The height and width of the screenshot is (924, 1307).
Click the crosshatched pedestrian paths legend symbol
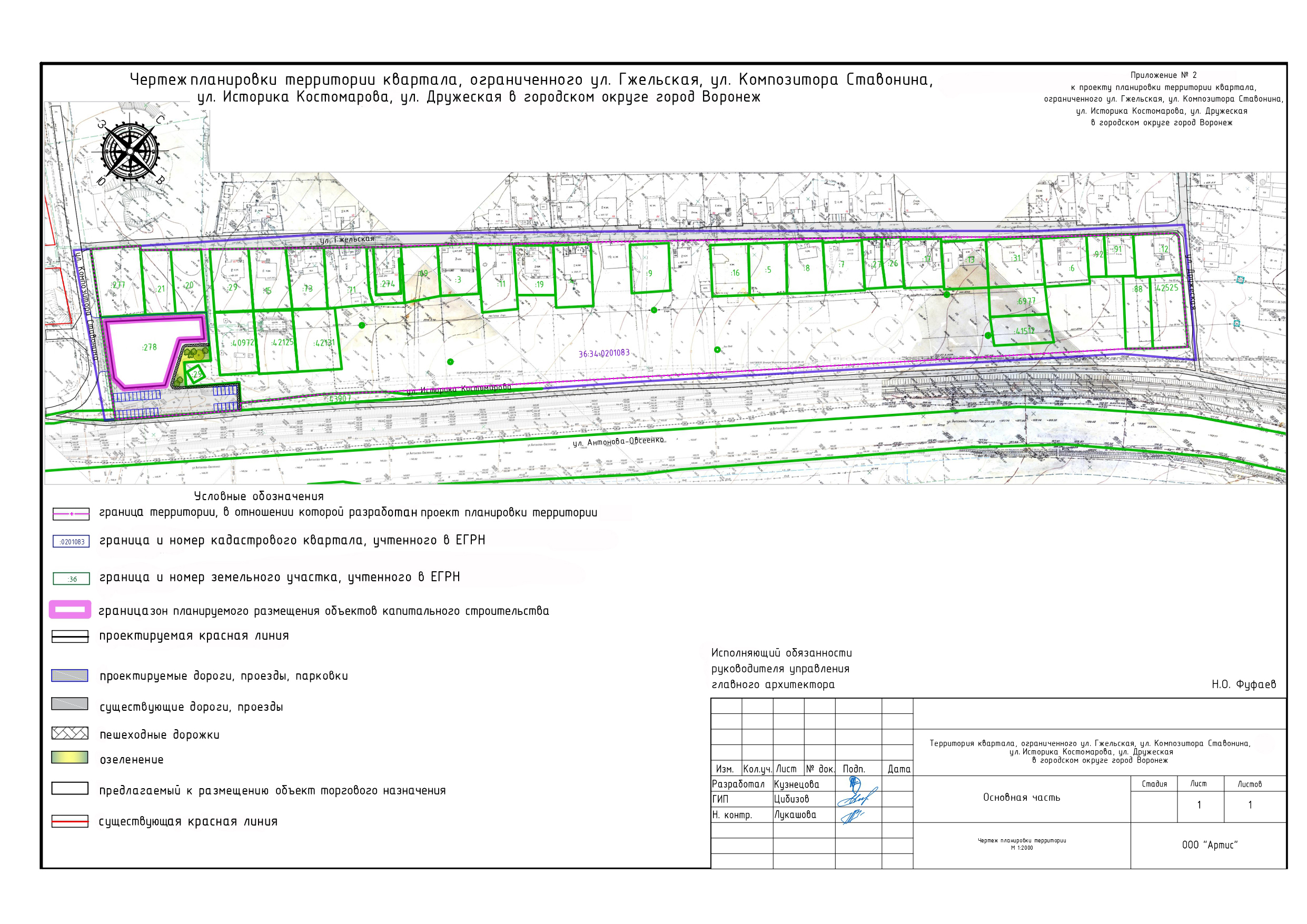tap(70, 733)
